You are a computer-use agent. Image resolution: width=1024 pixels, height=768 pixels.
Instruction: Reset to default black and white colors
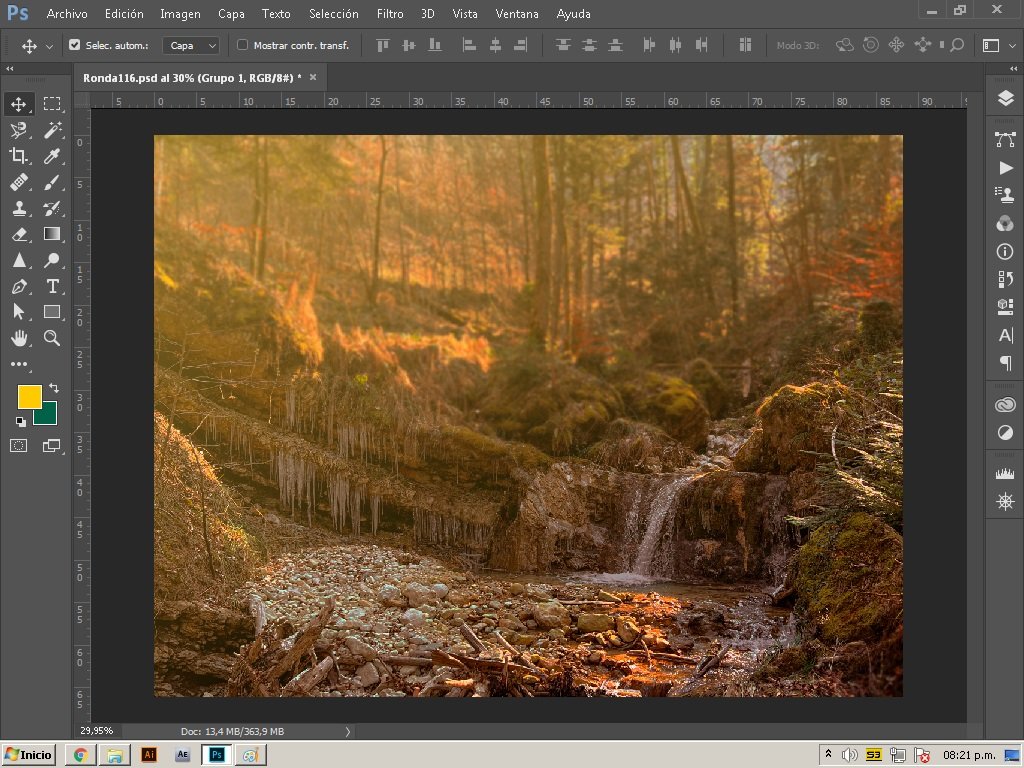coord(21,421)
